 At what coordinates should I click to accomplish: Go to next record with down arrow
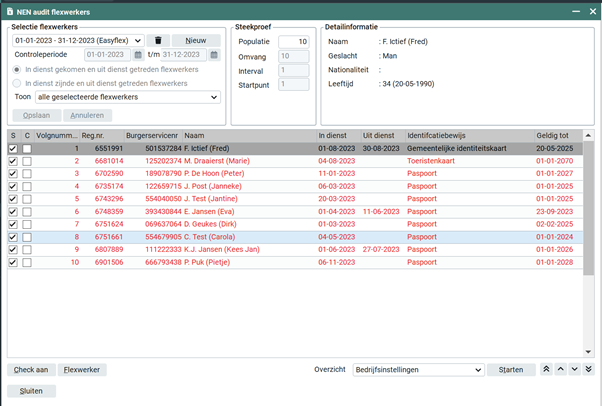click(574, 369)
